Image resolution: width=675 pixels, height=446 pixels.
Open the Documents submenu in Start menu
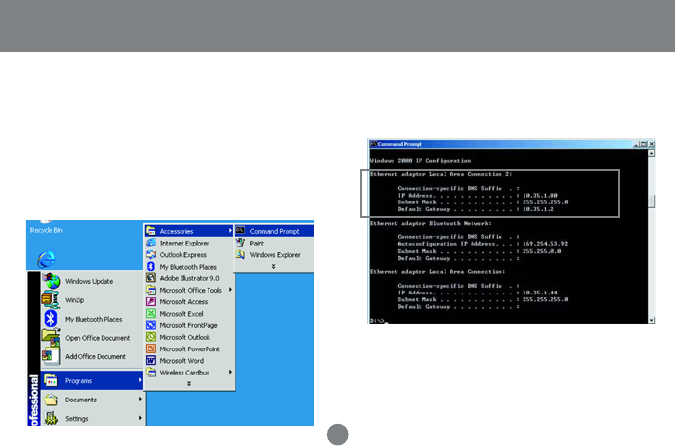tap(92, 400)
